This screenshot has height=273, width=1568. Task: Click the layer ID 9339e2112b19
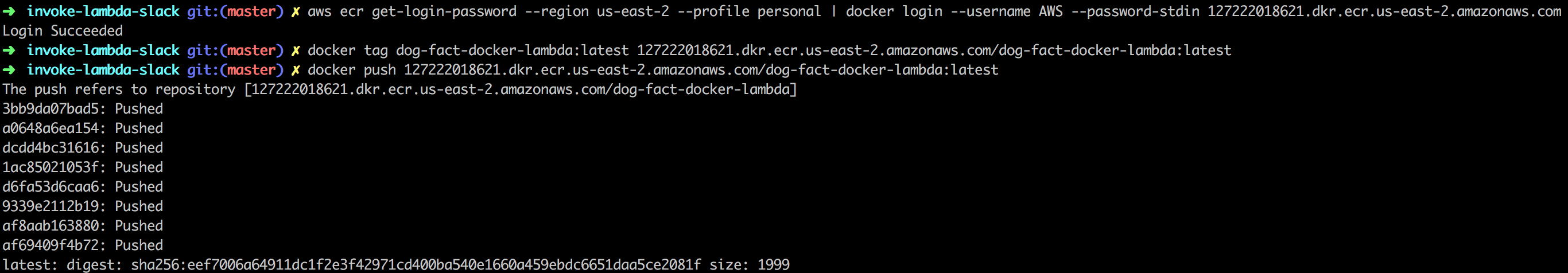[50, 206]
